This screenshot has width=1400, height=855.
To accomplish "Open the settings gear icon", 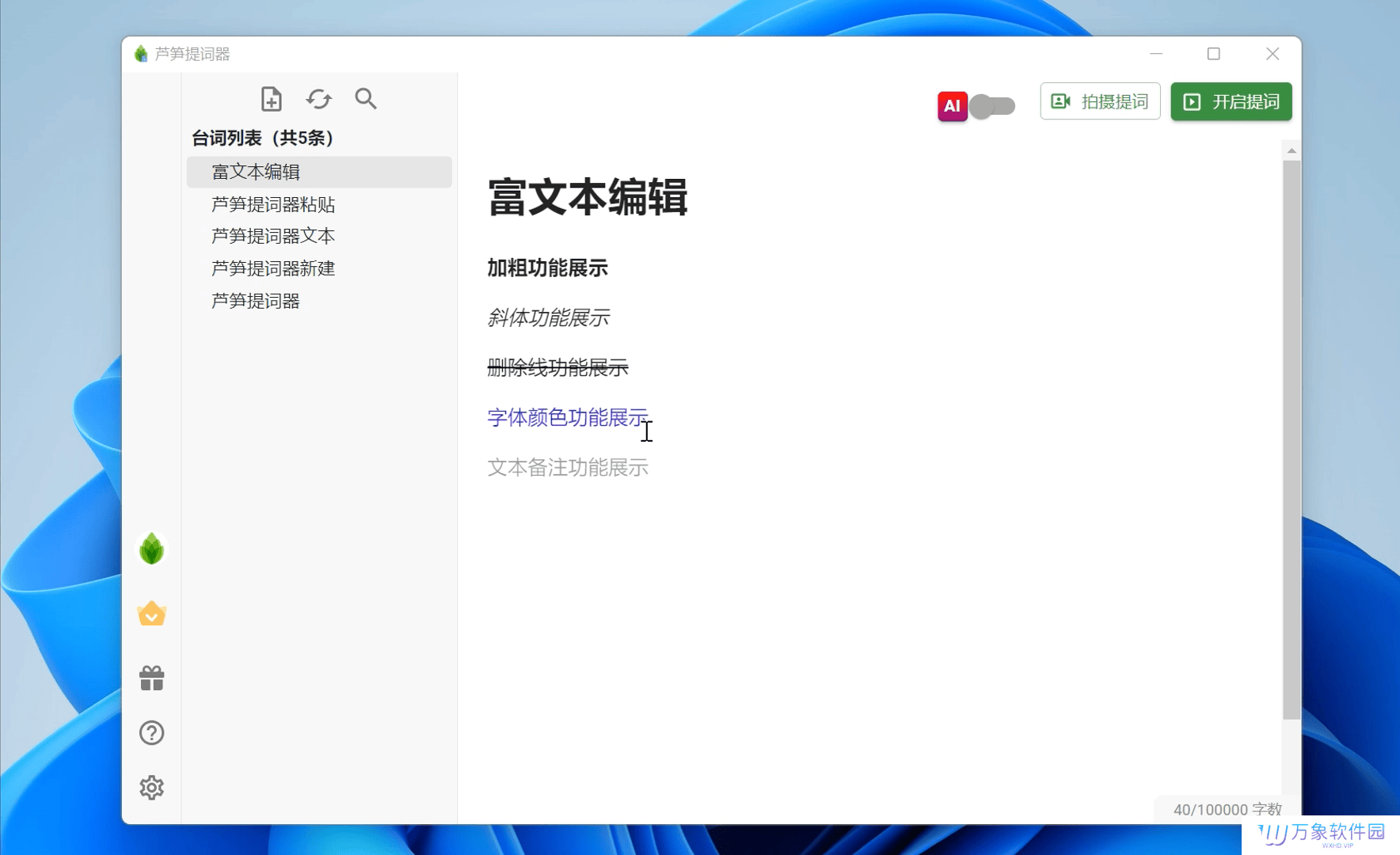I will [151, 788].
